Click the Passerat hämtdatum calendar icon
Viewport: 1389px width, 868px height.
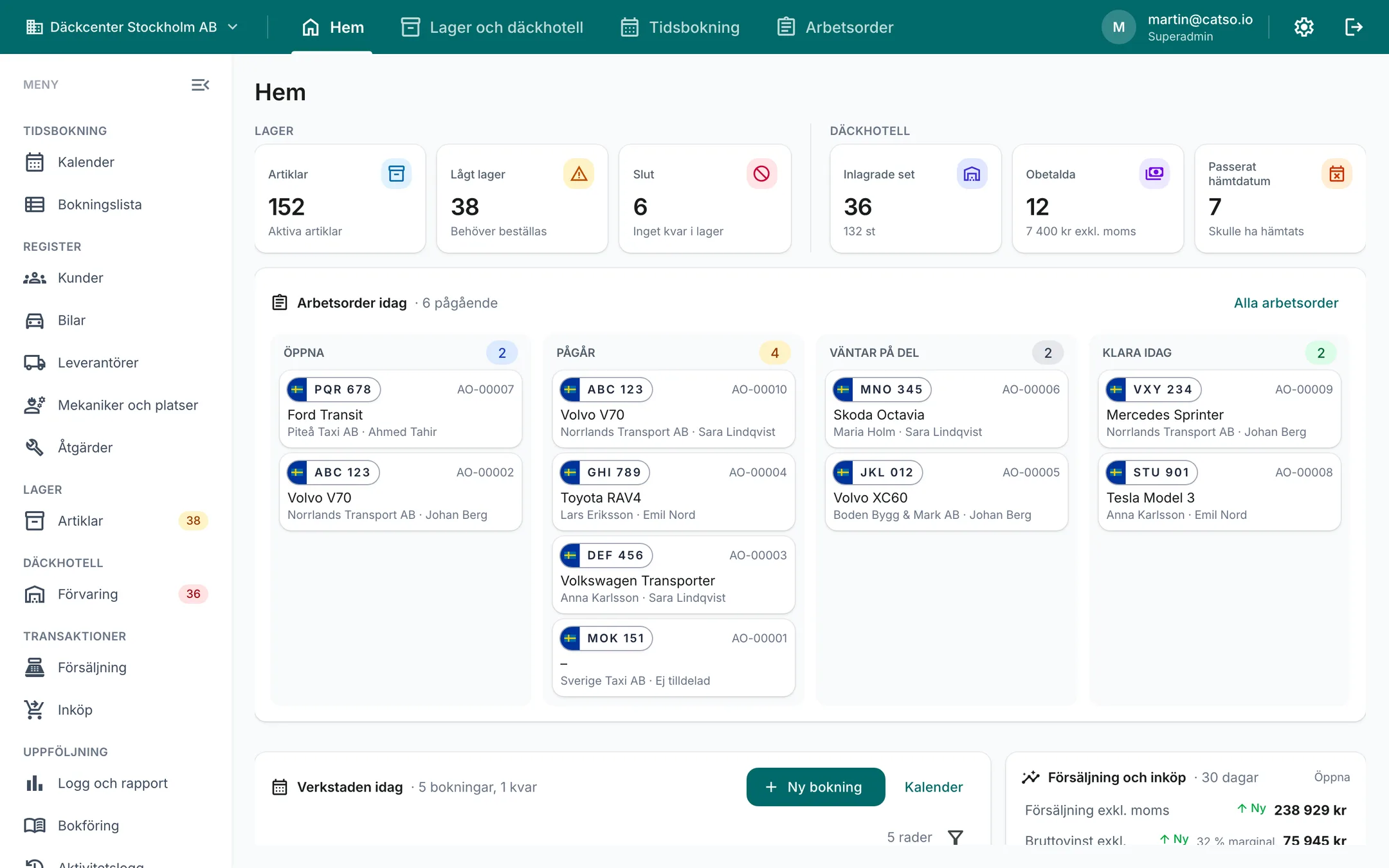click(x=1336, y=174)
